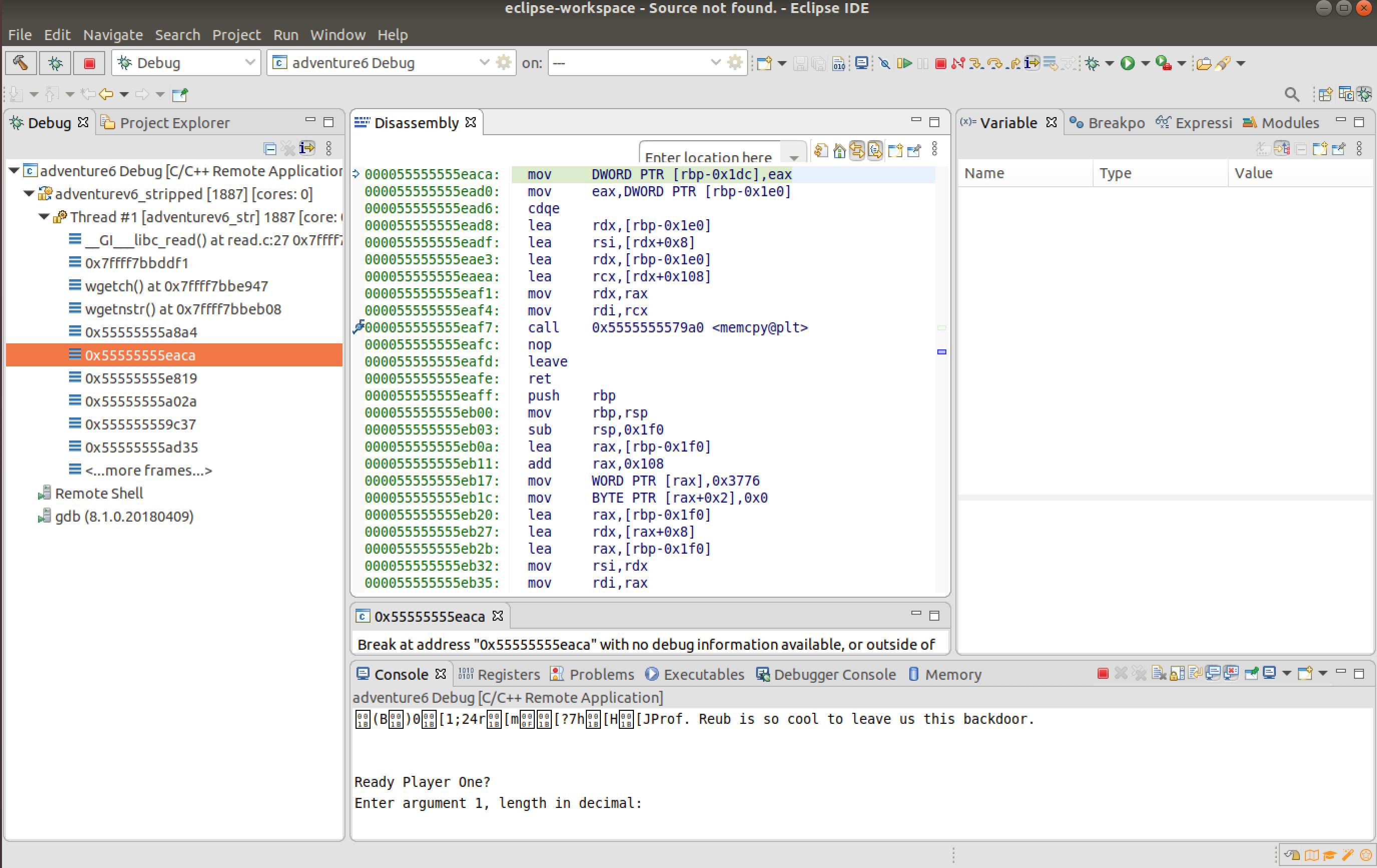Image resolution: width=1377 pixels, height=868 pixels.
Task: Click the Resume debug toolbar button
Action: (904, 63)
